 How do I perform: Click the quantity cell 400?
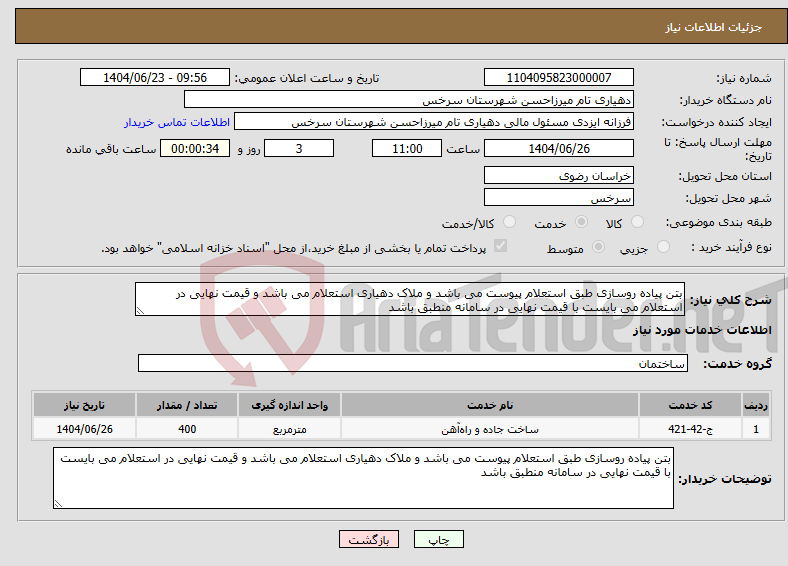(187, 429)
